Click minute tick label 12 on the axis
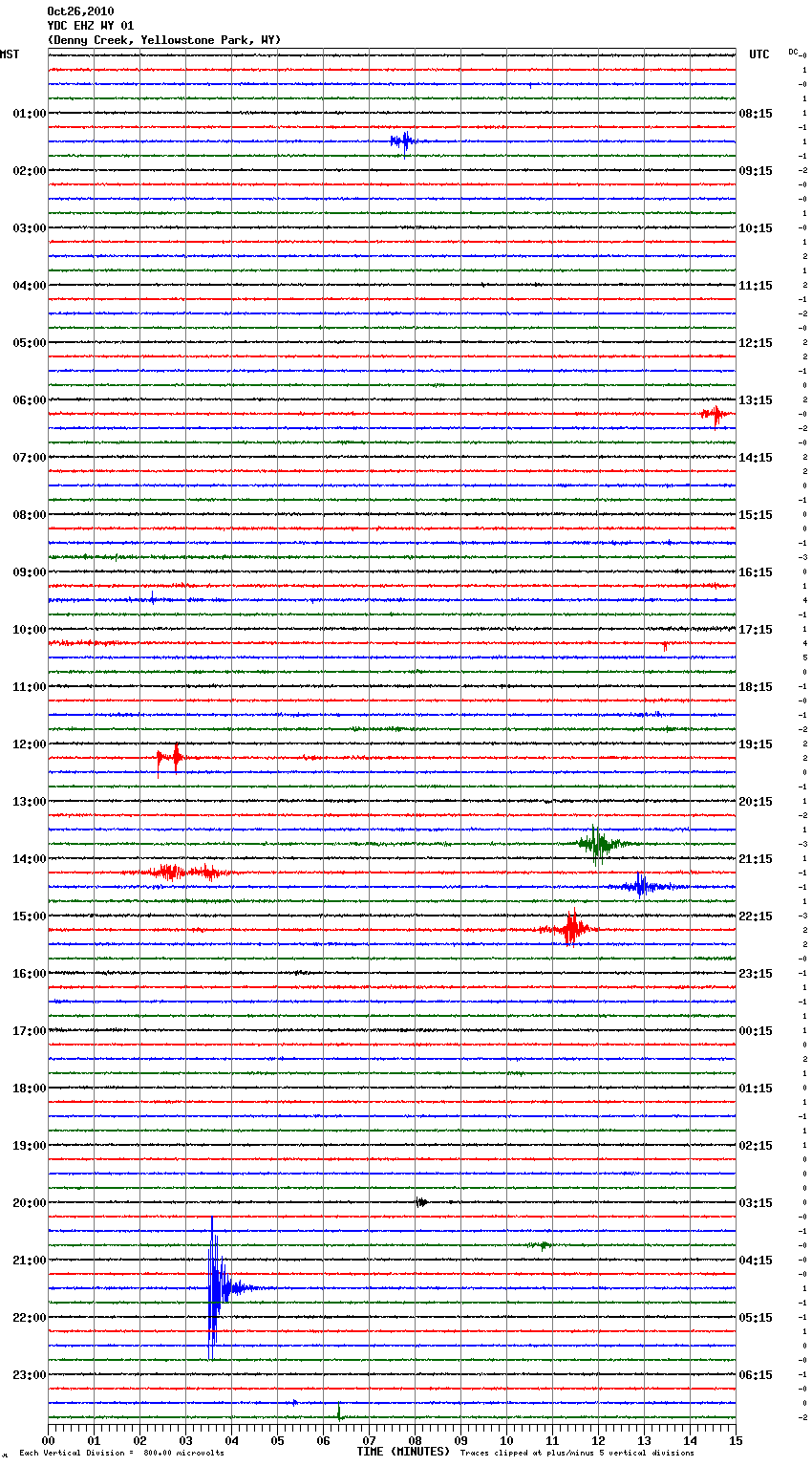This screenshot has width=812, height=1466. pyautogui.click(x=598, y=1440)
